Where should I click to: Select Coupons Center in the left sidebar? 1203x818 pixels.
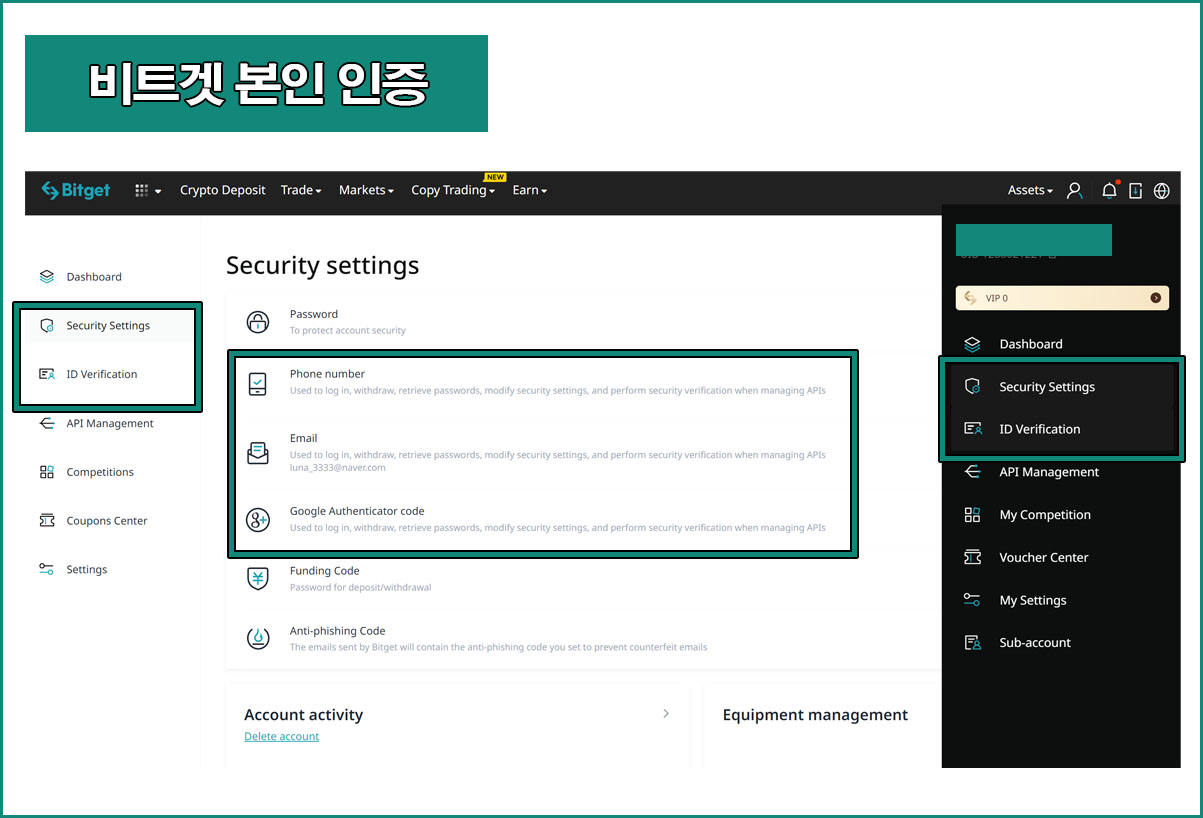tap(107, 521)
